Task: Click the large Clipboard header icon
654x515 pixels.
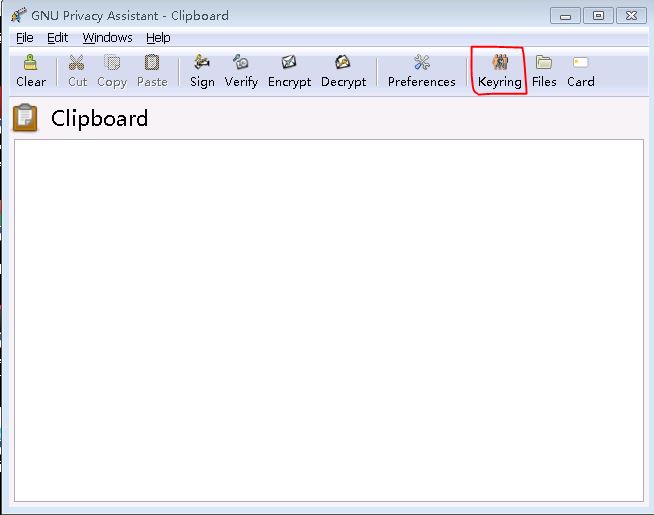Action: coord(25,118)
